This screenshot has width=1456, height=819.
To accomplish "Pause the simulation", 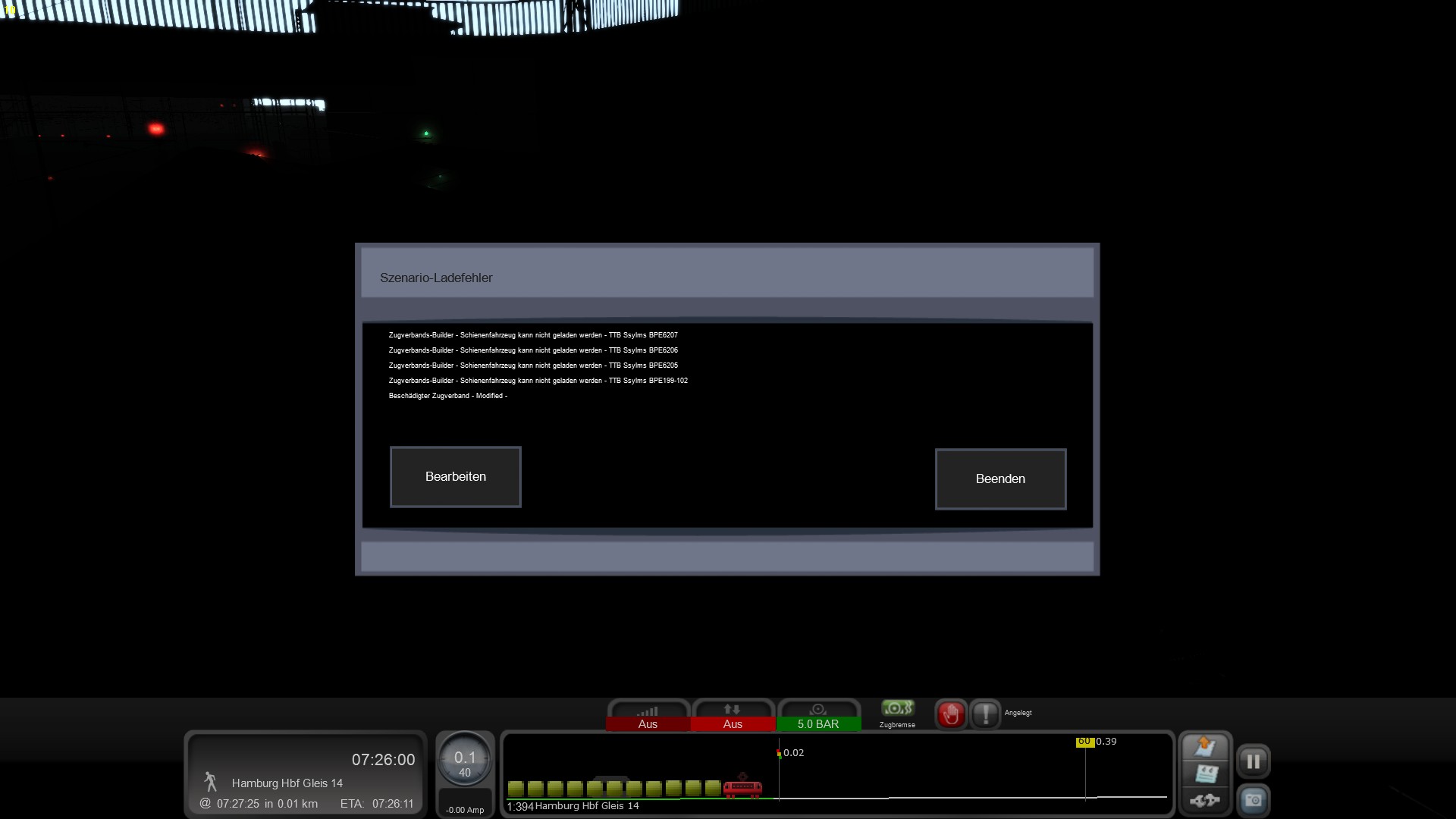I will (1253, 761).
